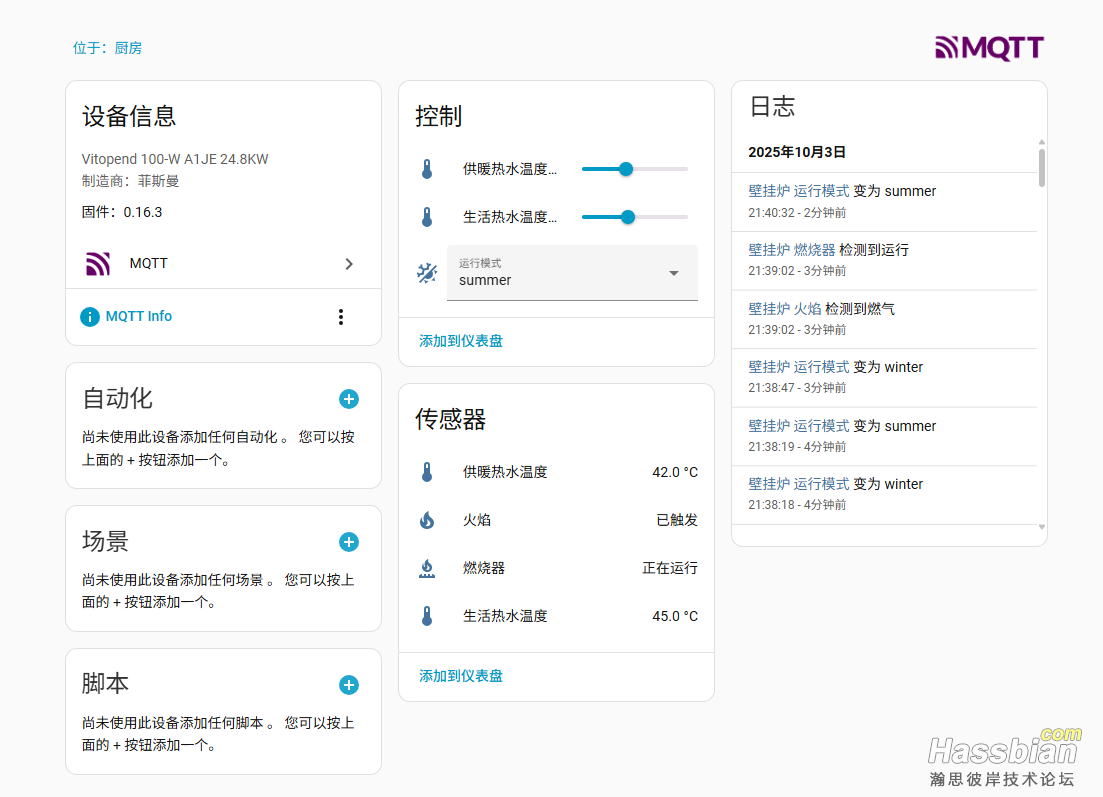Click the plus icon in 自动化 card
The width and height of the screenshot is (1103, 797).
(x=349, y=399)
